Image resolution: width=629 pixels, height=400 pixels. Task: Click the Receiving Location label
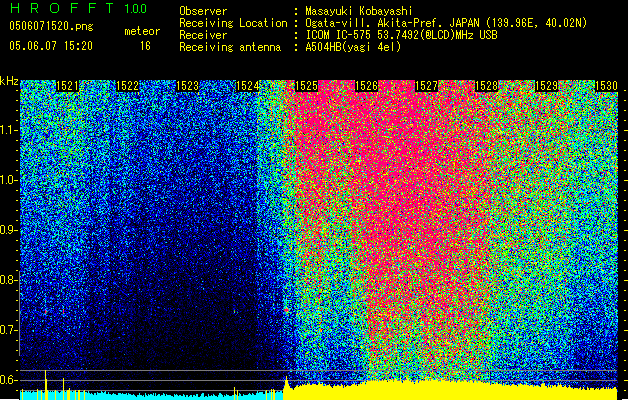(x=233, y=23)
